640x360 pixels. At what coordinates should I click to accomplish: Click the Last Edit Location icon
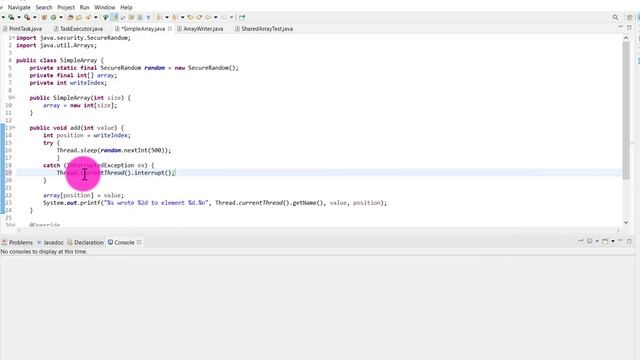pyautogui.click(x=190, y=17)
